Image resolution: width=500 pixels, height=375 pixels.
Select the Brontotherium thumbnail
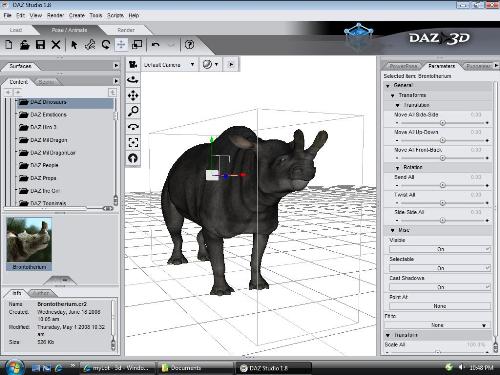[x=29, y=243]
